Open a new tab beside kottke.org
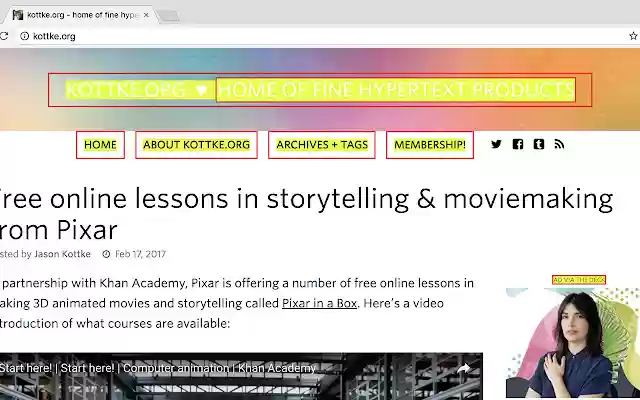 tap(168, 16)
